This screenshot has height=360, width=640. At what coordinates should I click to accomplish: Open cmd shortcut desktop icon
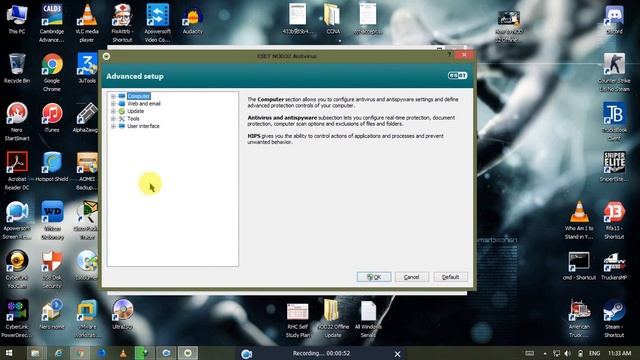pos(579,266)
